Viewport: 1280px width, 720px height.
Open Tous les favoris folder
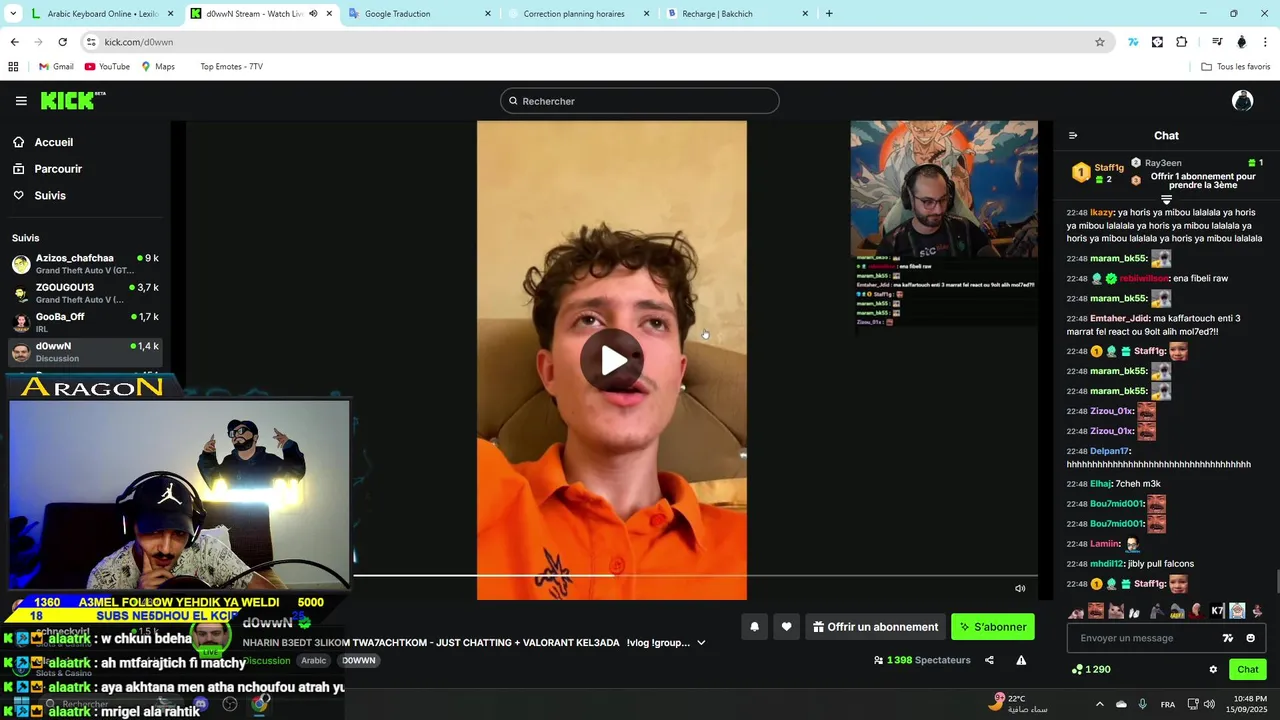point(1236,67)
